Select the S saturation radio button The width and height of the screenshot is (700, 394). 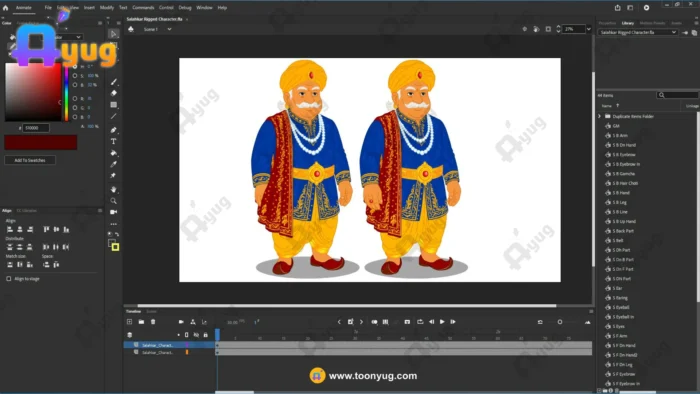point(75,76)
